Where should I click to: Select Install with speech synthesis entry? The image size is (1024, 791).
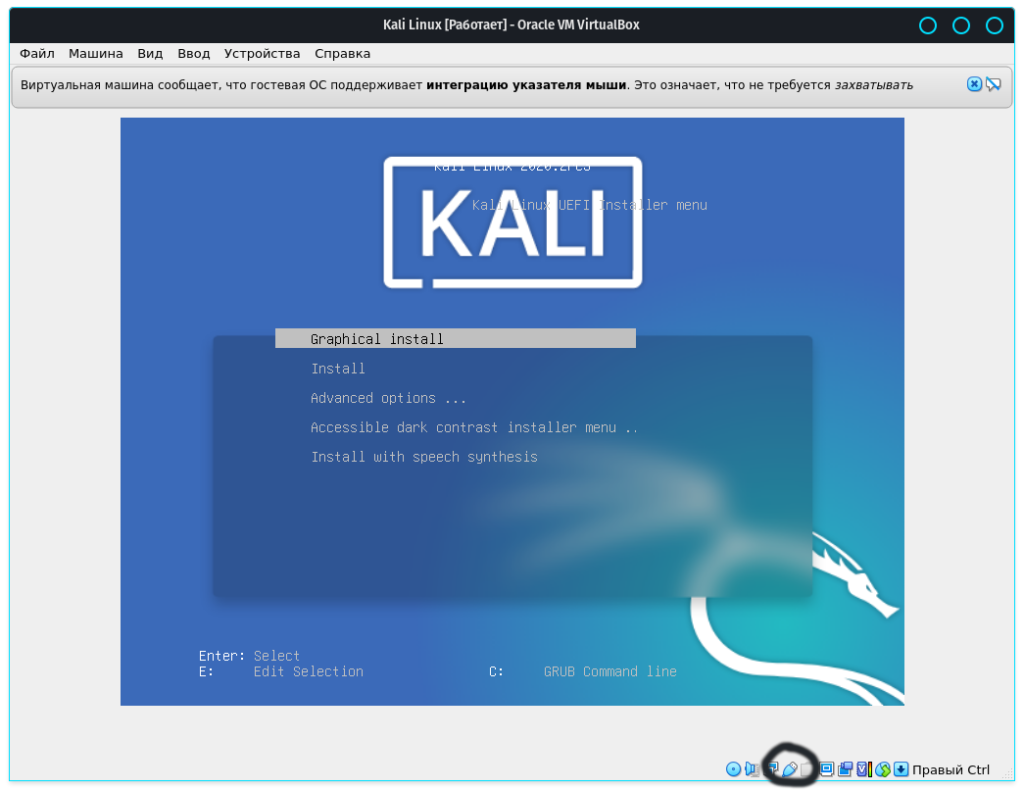click(424, 457)
